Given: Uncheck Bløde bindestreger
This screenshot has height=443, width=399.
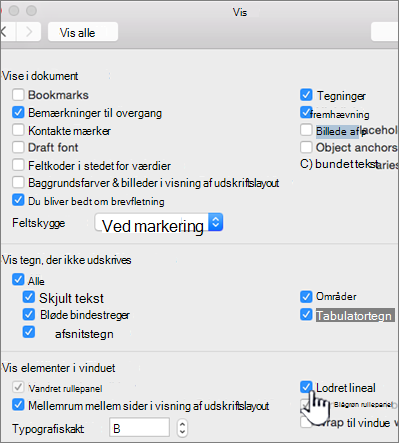Looking at the screenshot, I should (29, 314).
